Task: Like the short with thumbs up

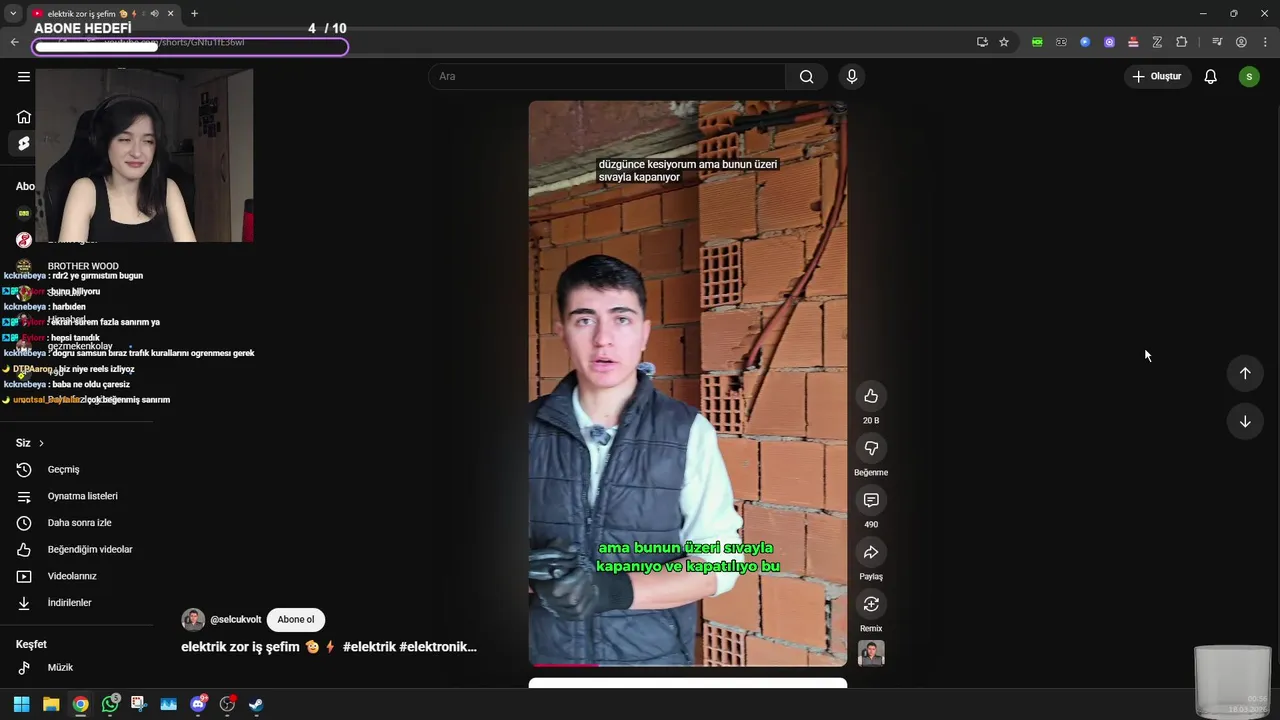Action: point(871,396)
